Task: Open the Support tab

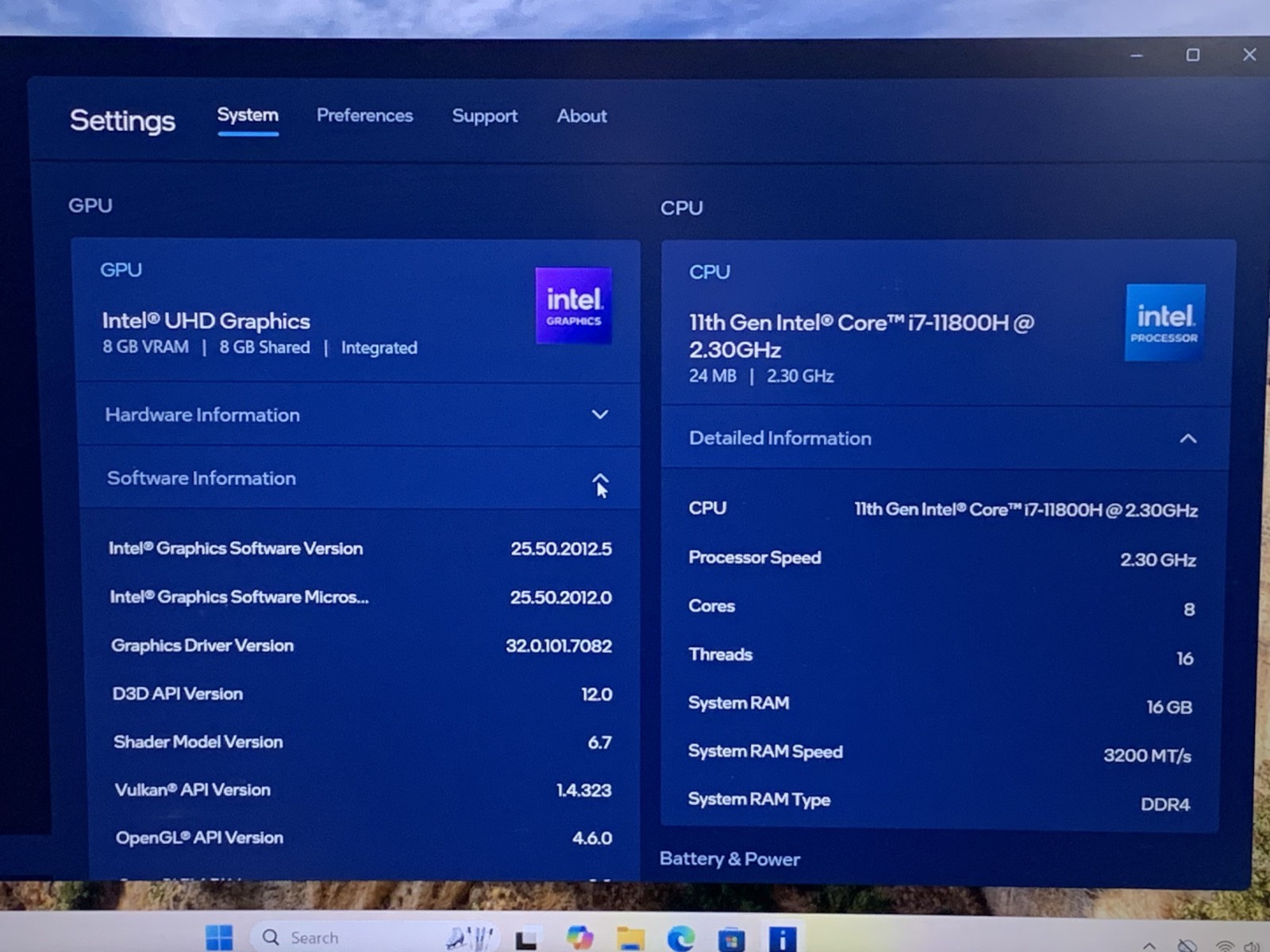Action: [x=484, y=117]
